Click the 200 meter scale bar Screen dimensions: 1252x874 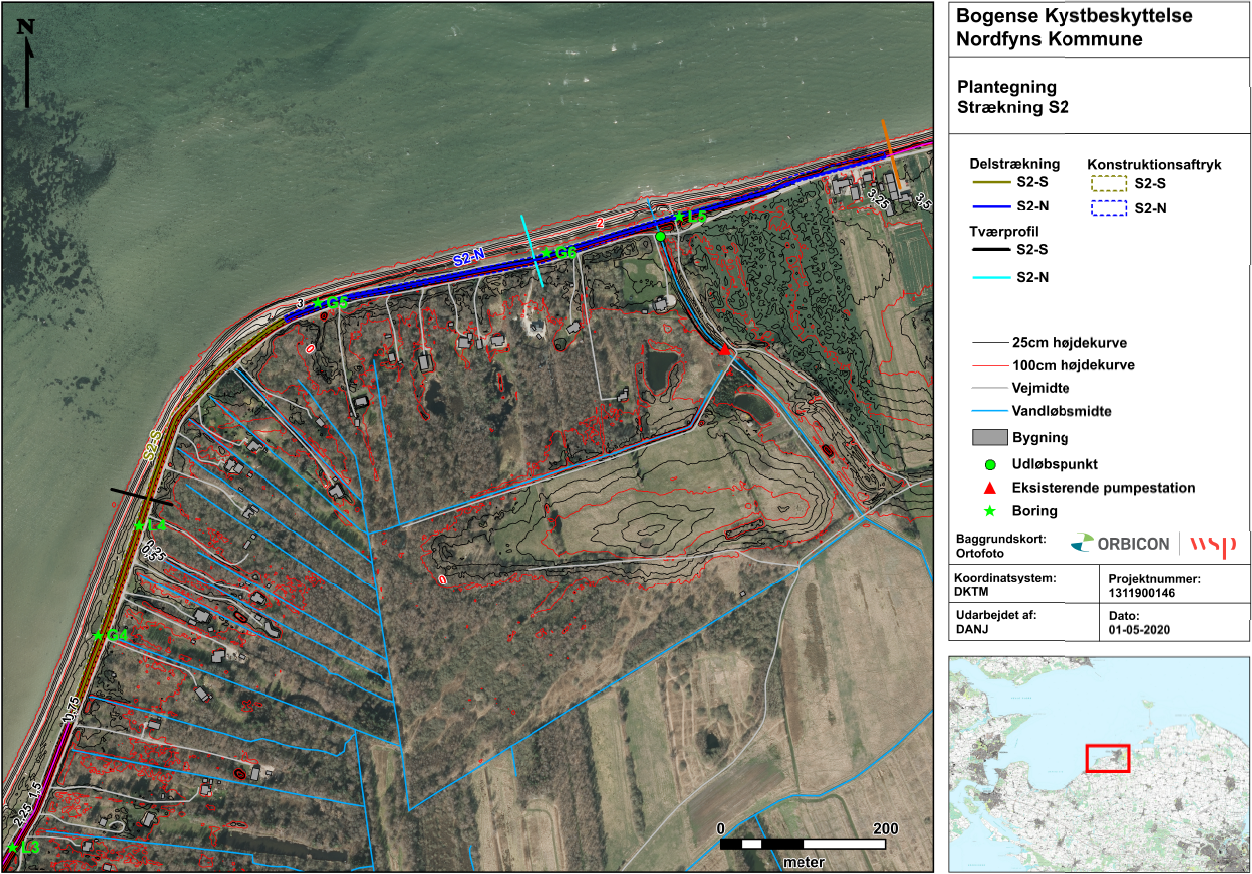coord(803,845)
